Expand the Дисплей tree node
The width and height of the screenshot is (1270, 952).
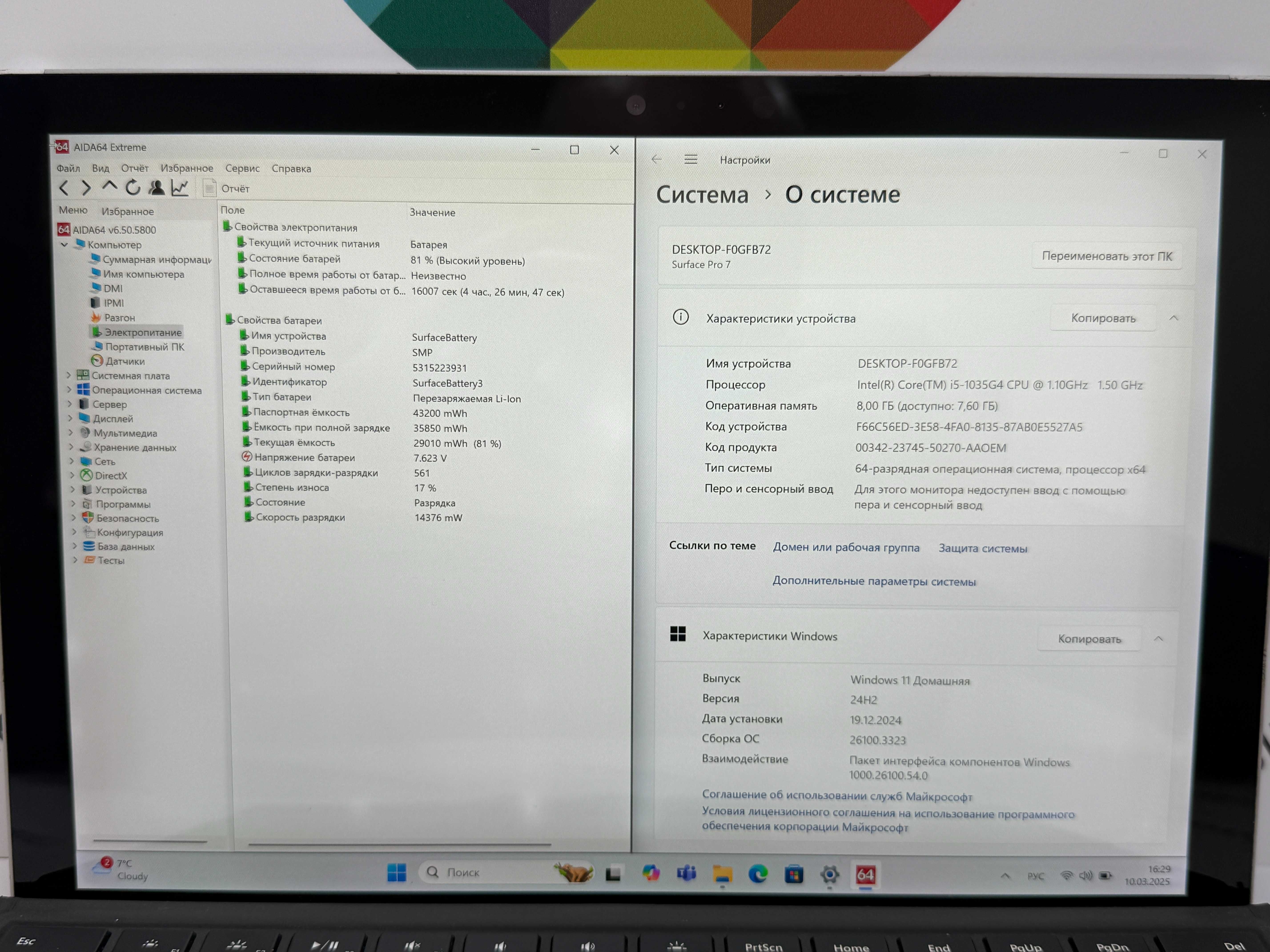point(71,418)
